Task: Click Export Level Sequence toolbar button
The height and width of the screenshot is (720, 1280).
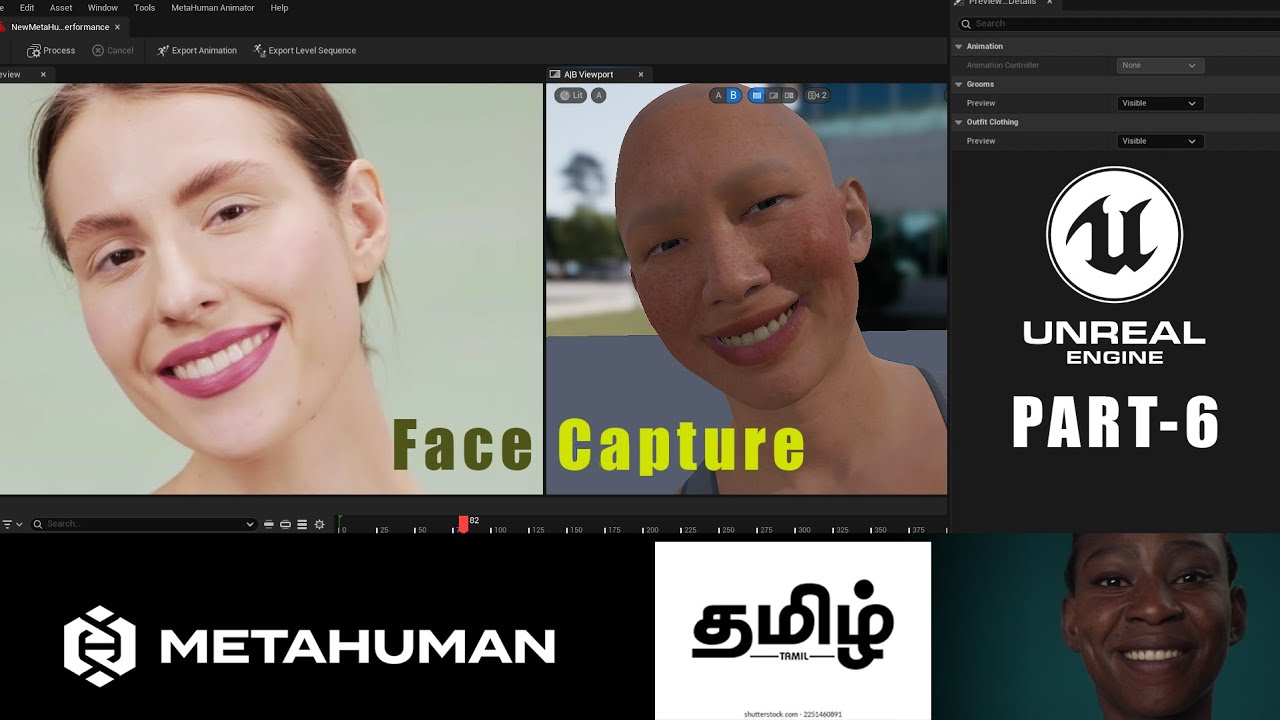Action: [x=305, y=50]
